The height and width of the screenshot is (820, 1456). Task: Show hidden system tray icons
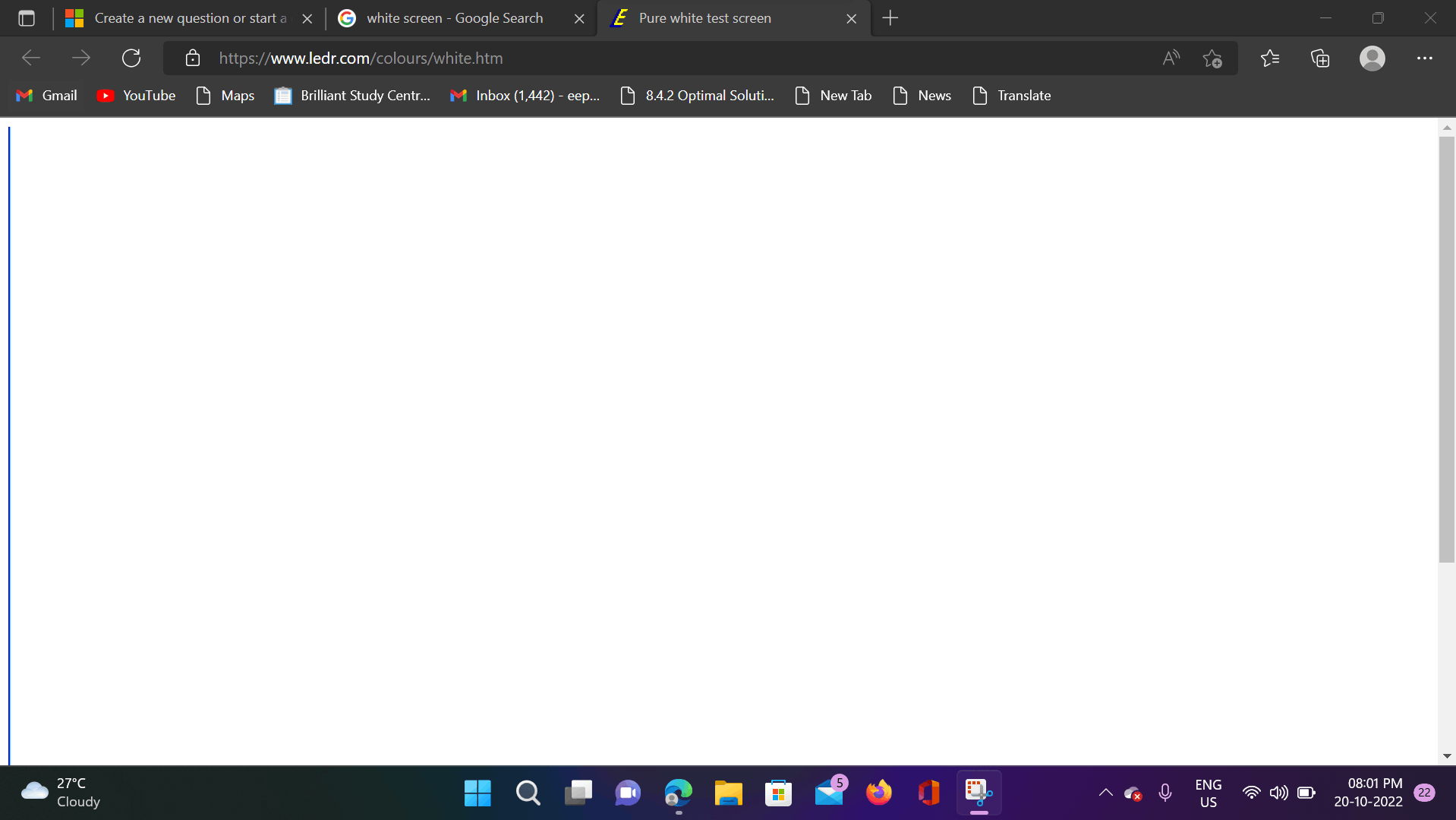(x=1106, y=793)
